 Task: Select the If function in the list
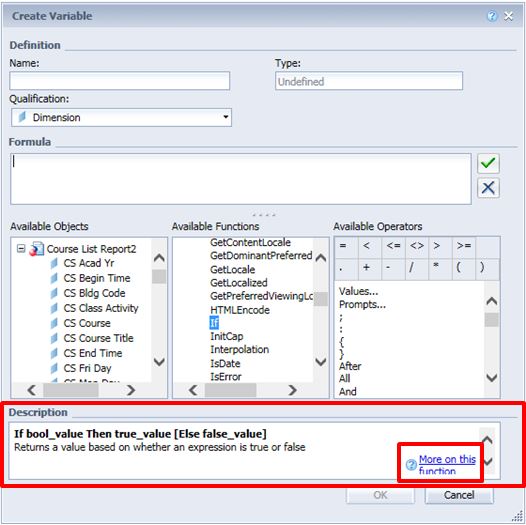tap(214, 323)
